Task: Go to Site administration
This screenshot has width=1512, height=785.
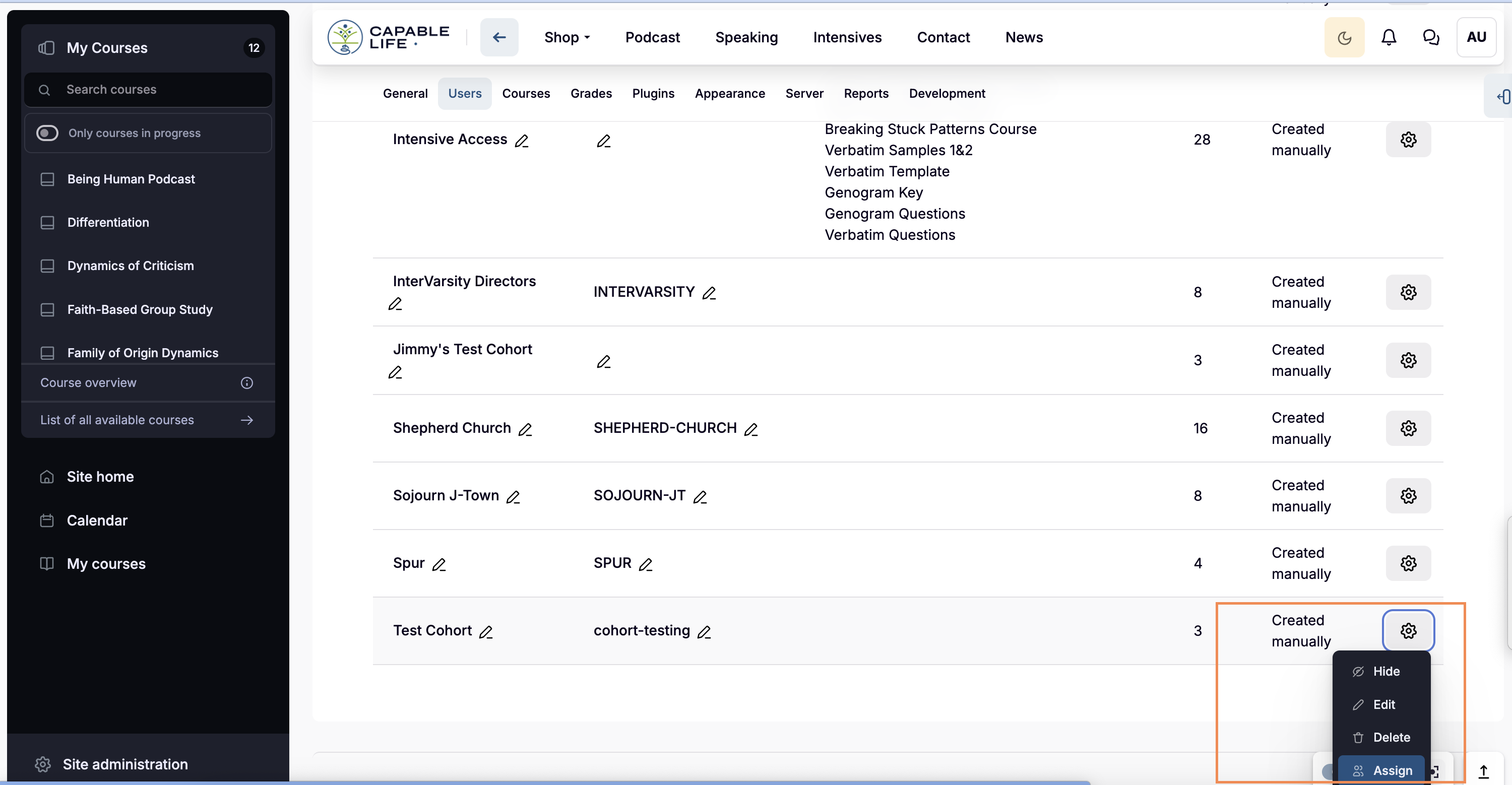Action: point(124,764)
